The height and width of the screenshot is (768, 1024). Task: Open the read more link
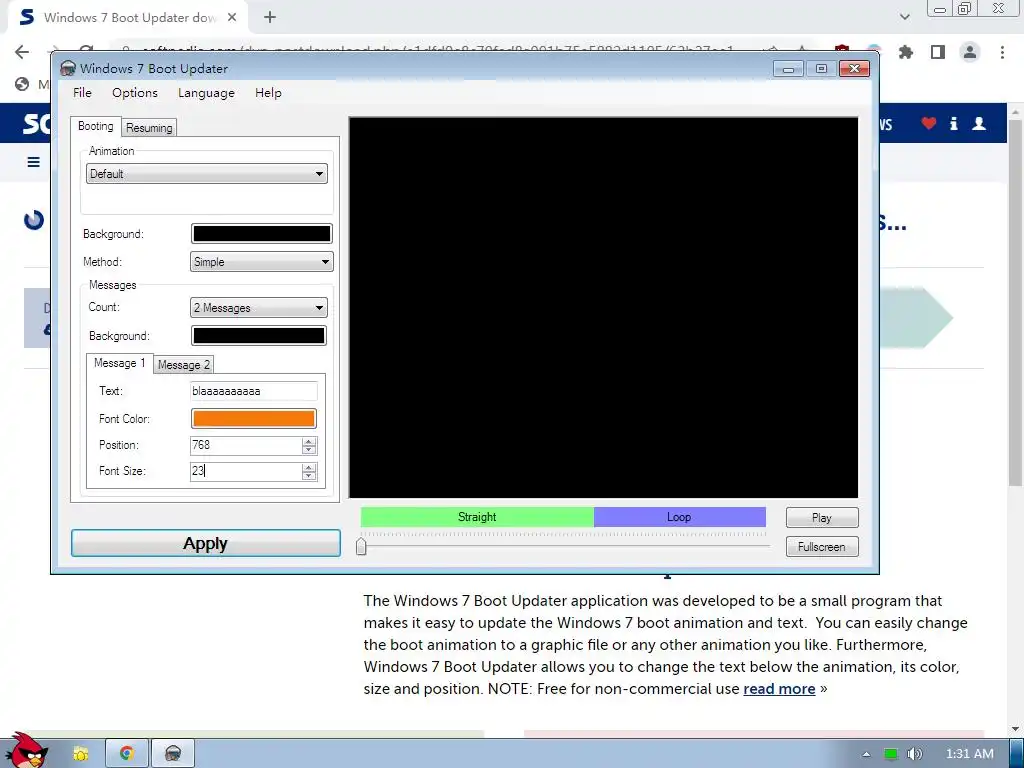[x=779, y=689]
